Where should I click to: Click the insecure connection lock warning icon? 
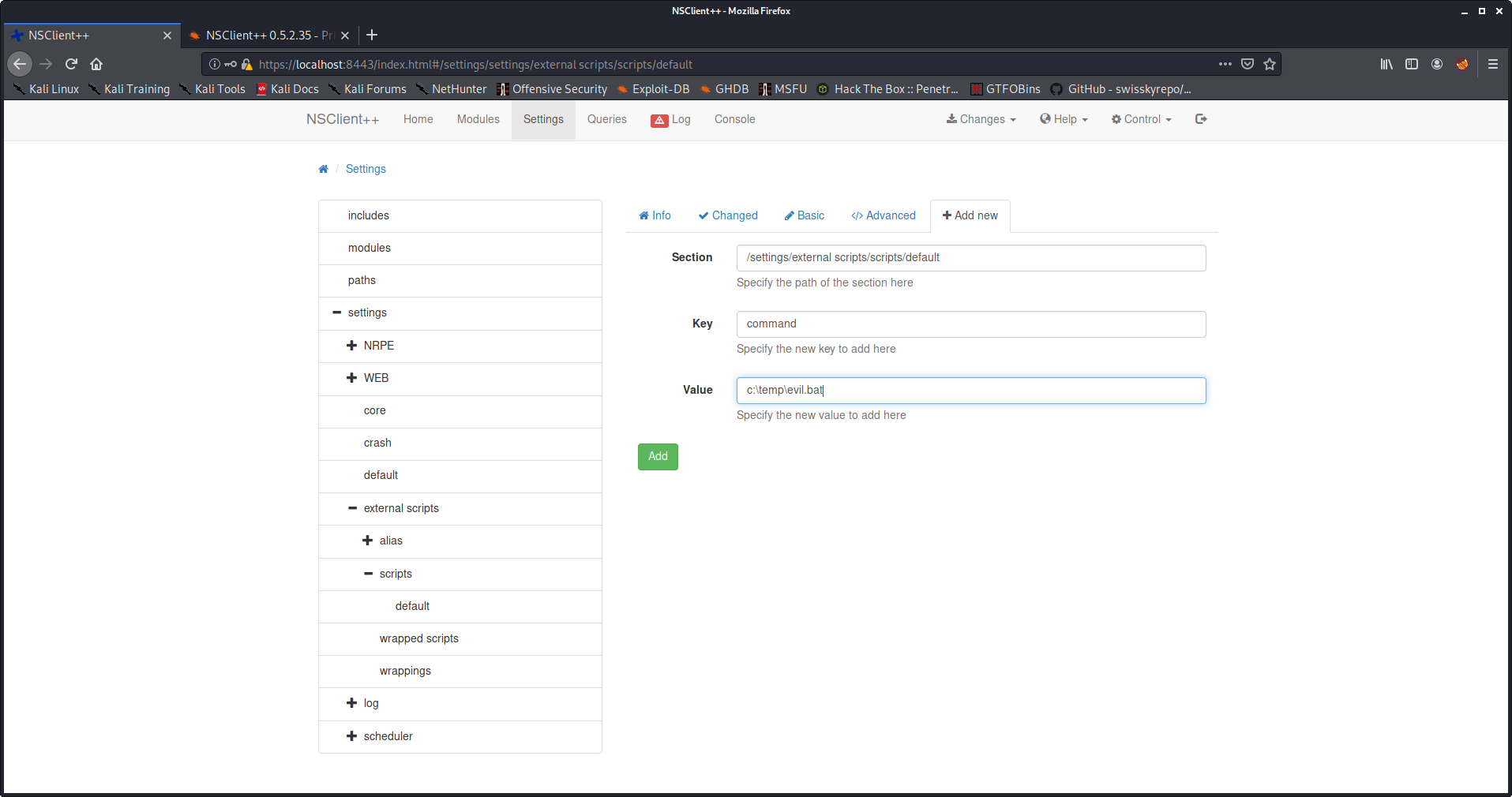(x=246, y=64)
